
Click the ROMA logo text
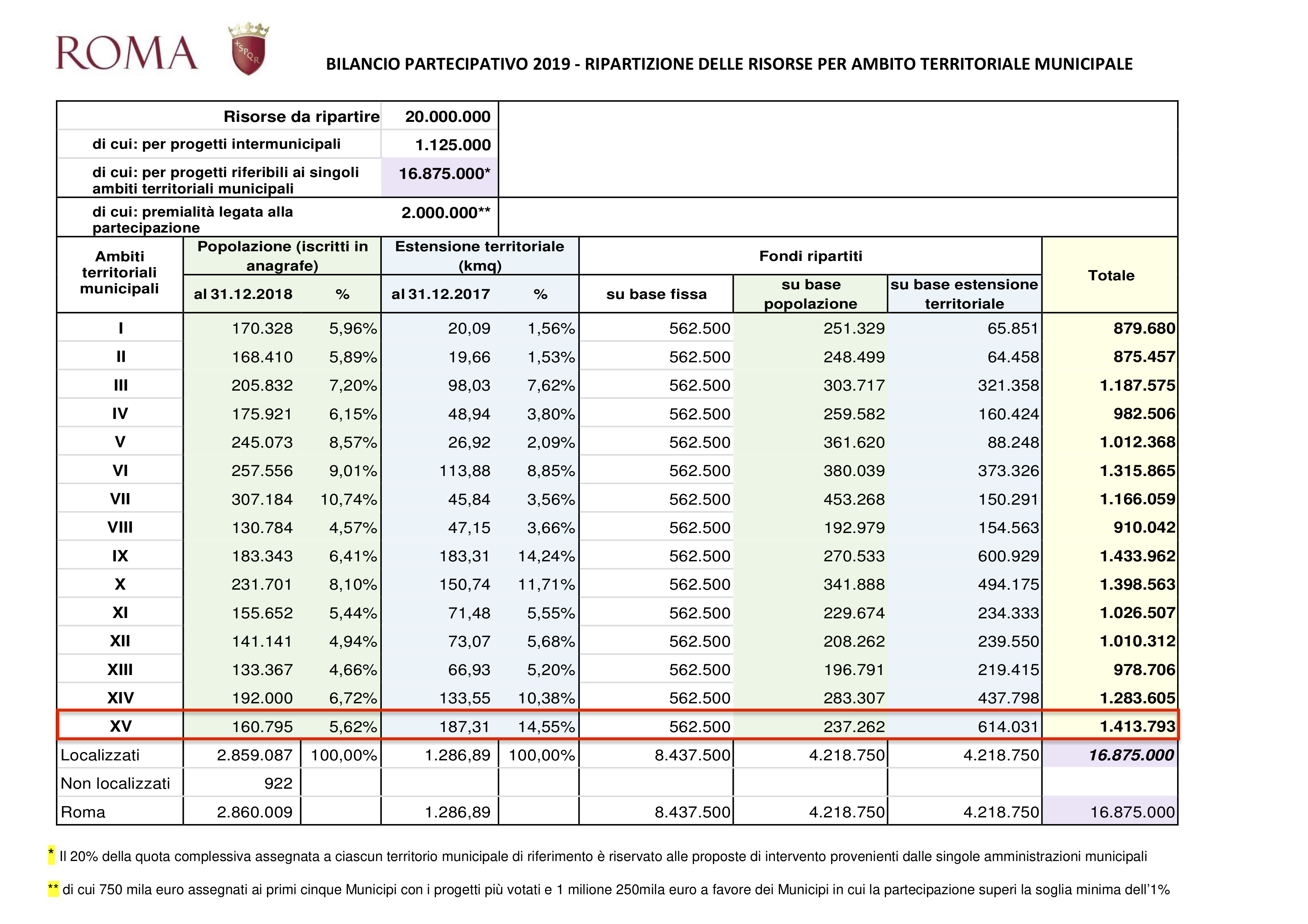(x=126, y=53)
